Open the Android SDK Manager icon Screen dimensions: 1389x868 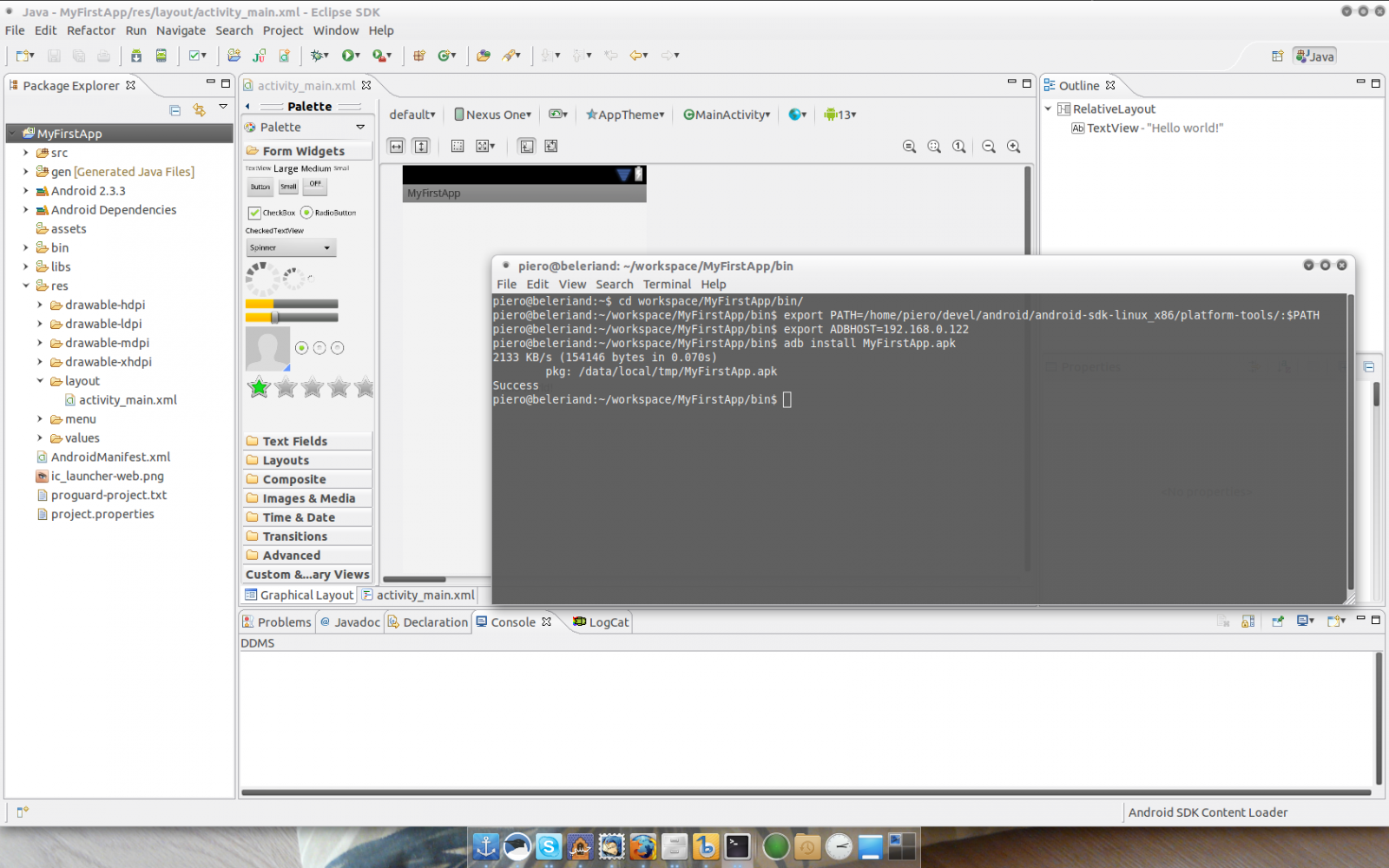click(x=136, y=56)
